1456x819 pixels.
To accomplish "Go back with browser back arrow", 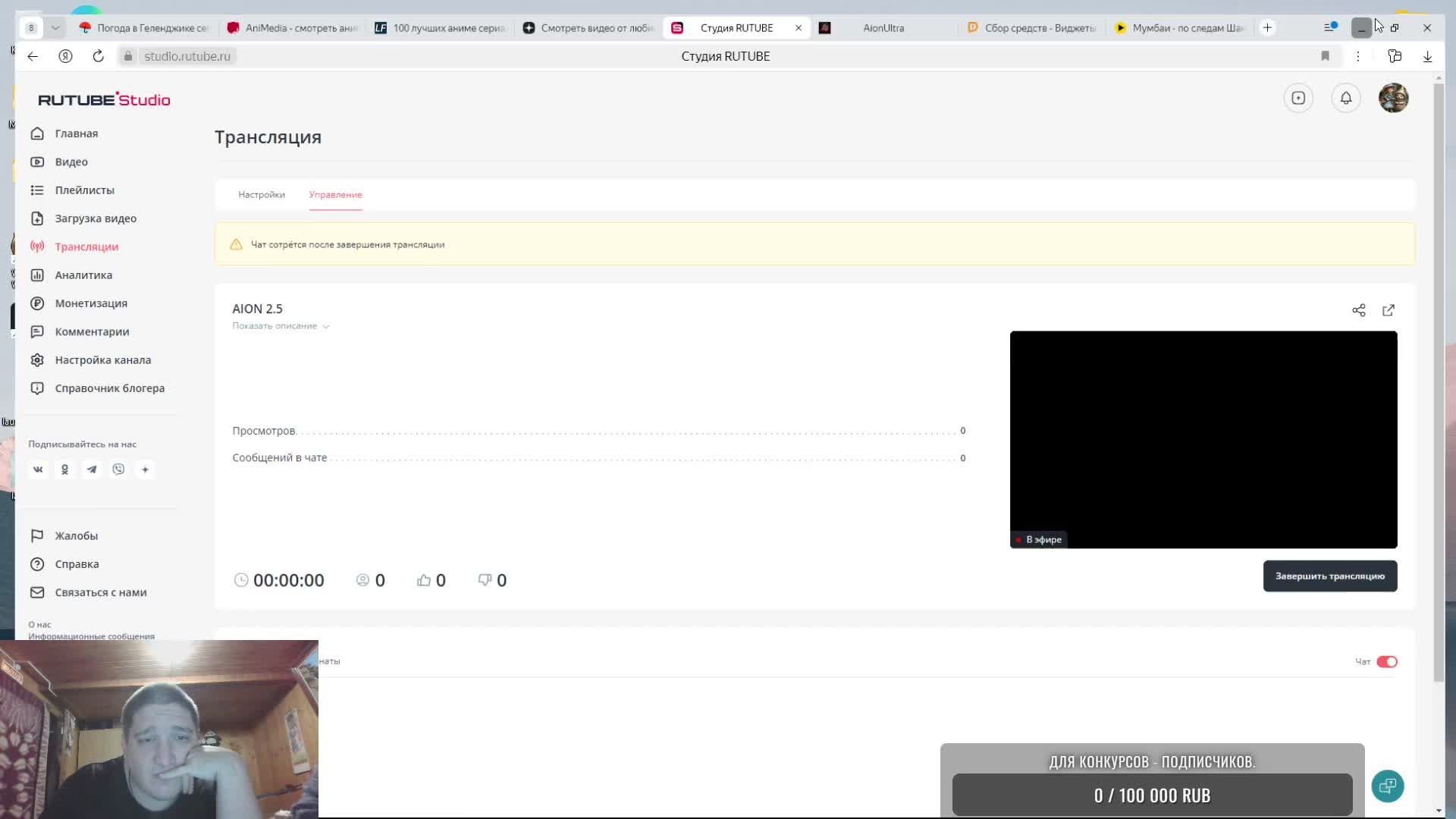I will [33, 56].
